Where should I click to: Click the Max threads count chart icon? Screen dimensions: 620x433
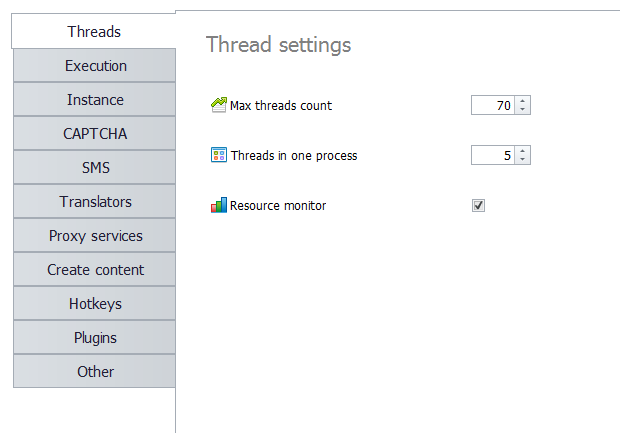pos(219,105)
